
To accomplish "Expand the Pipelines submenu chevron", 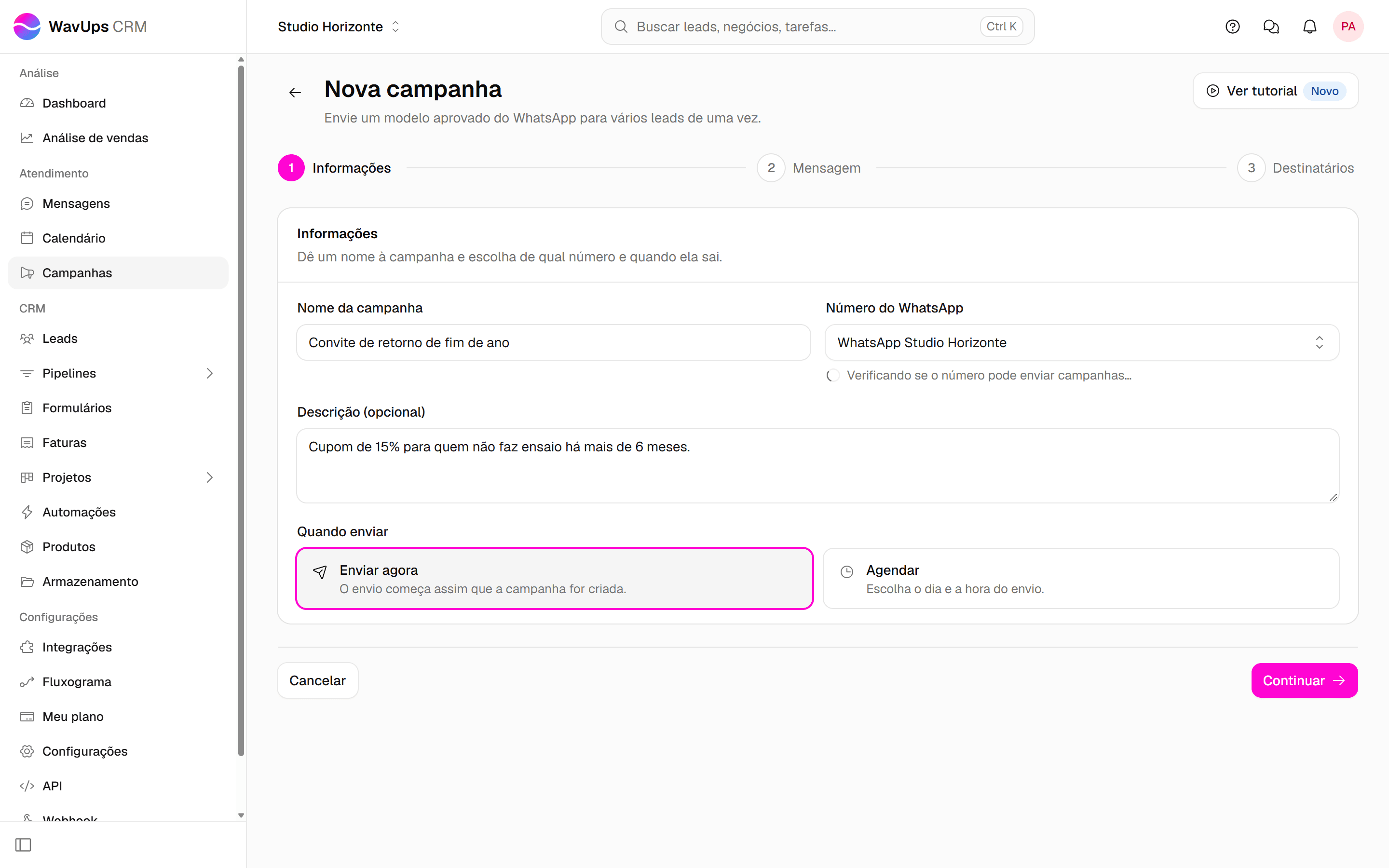I will click(209, 373).
